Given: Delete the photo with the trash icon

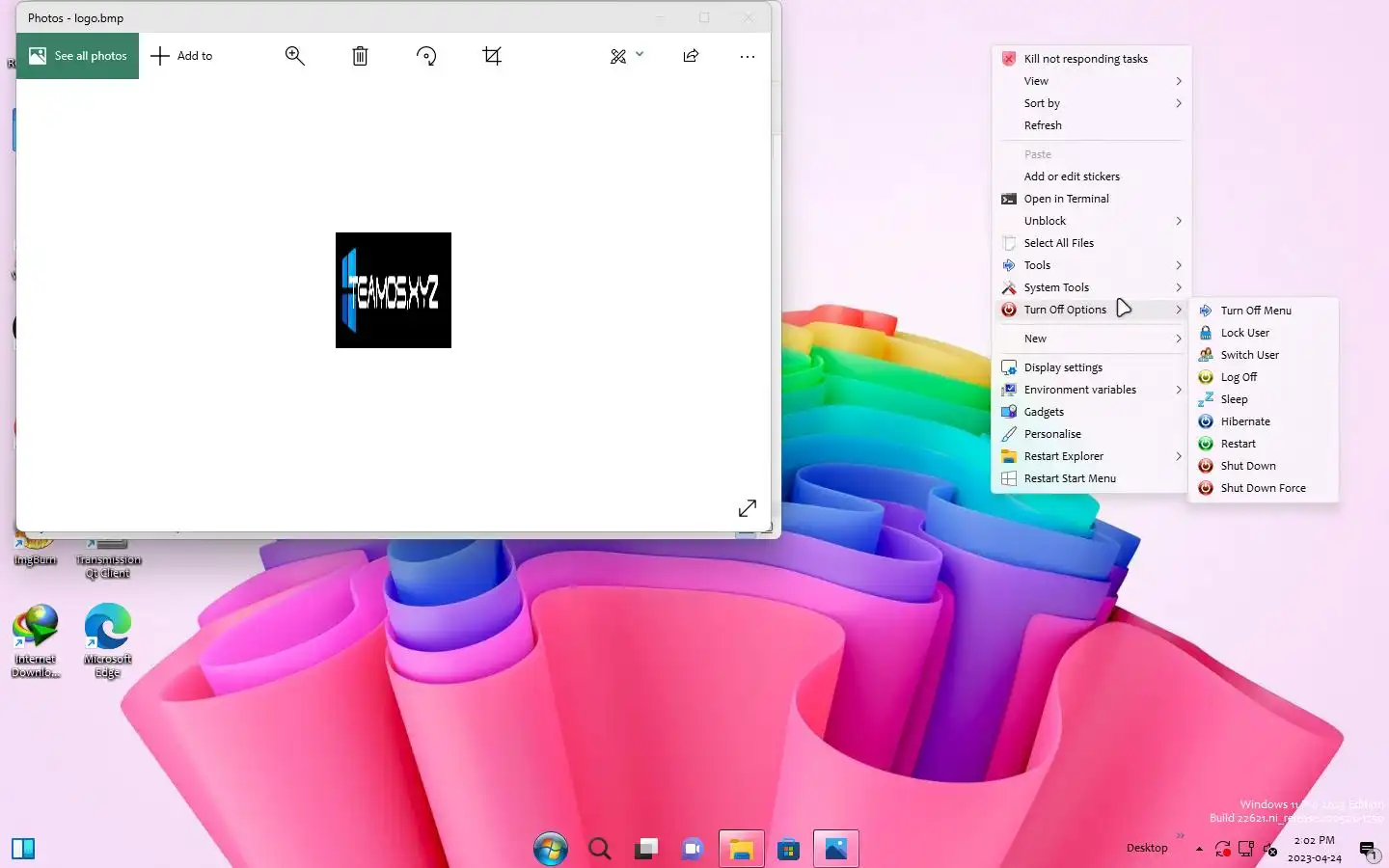Looking at the screenshot, I should pyautogui.click(x=360, y=56).
